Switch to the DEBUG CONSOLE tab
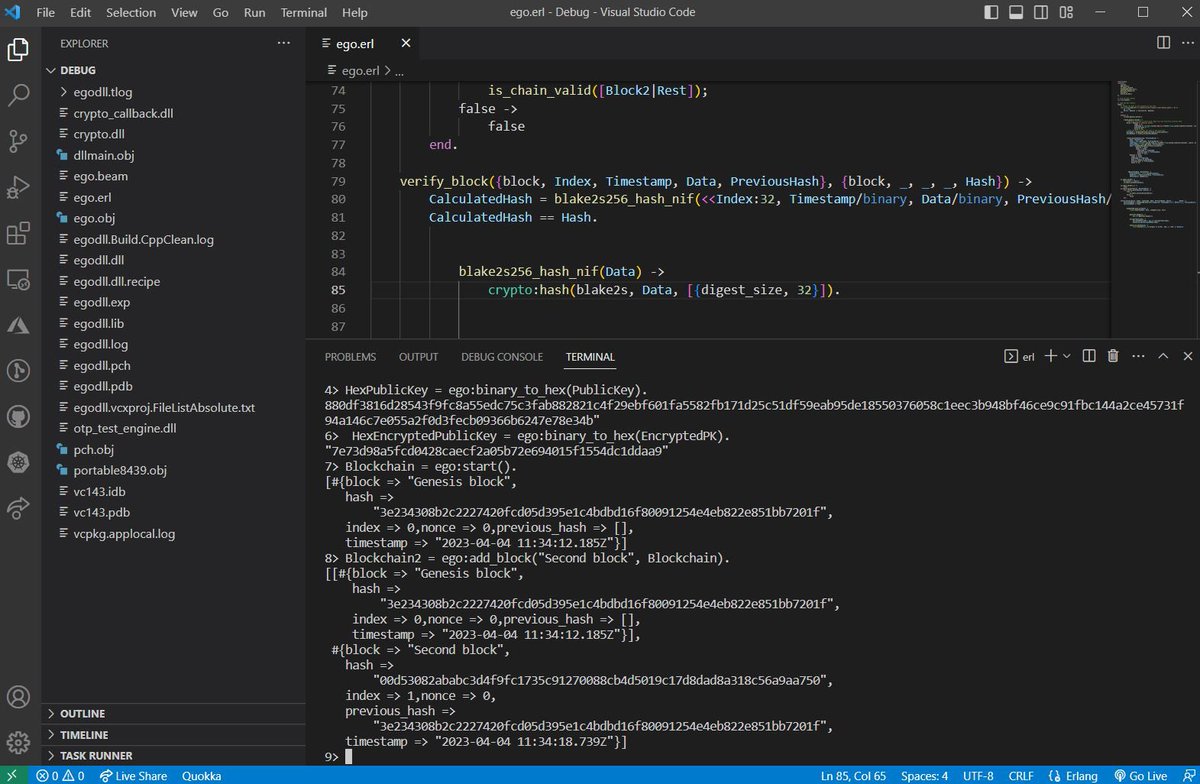 tap(502, 357)
